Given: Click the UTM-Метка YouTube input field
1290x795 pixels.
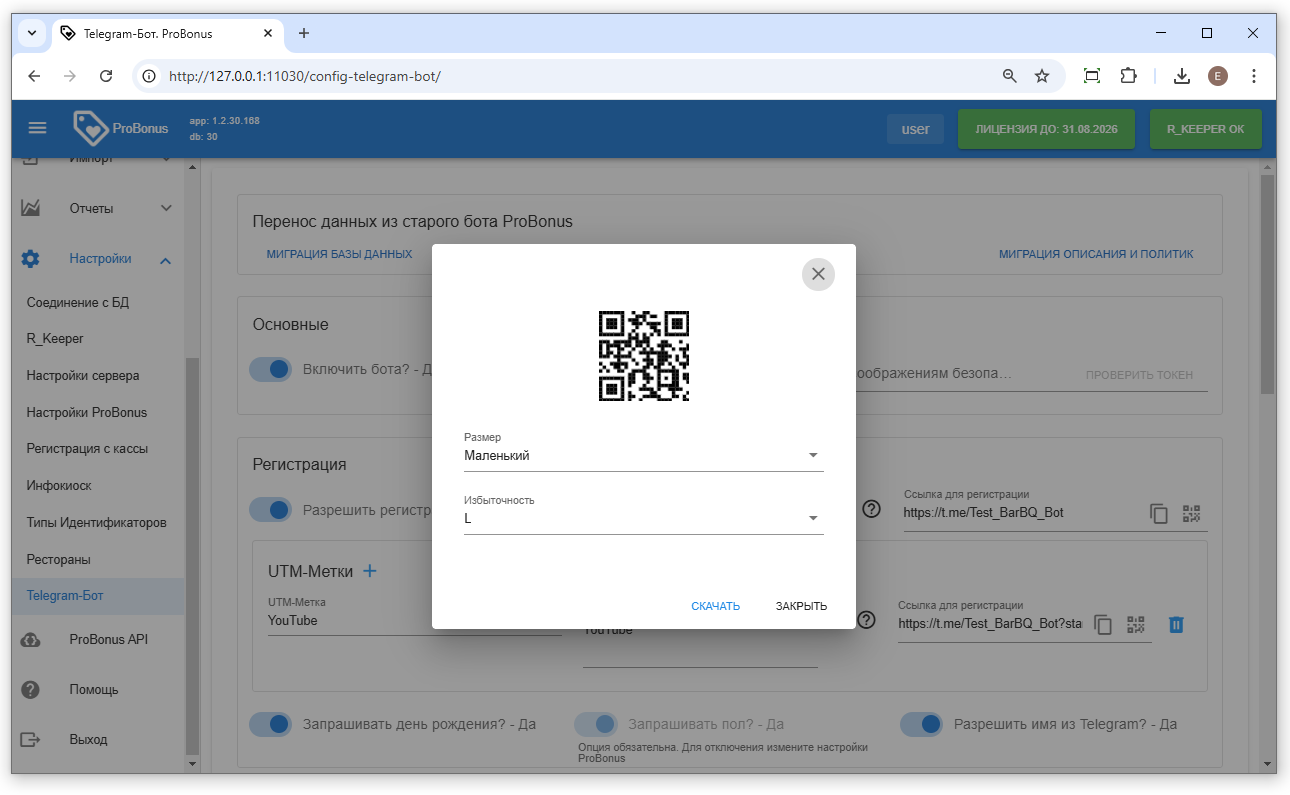Looking at the screenshot, I should [x=414, y=620].
